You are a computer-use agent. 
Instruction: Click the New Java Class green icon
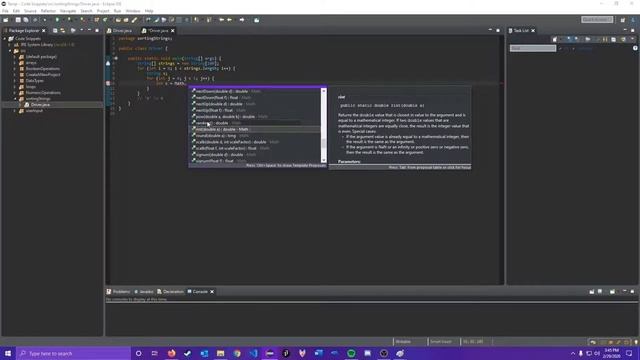(x=105, y=20)
